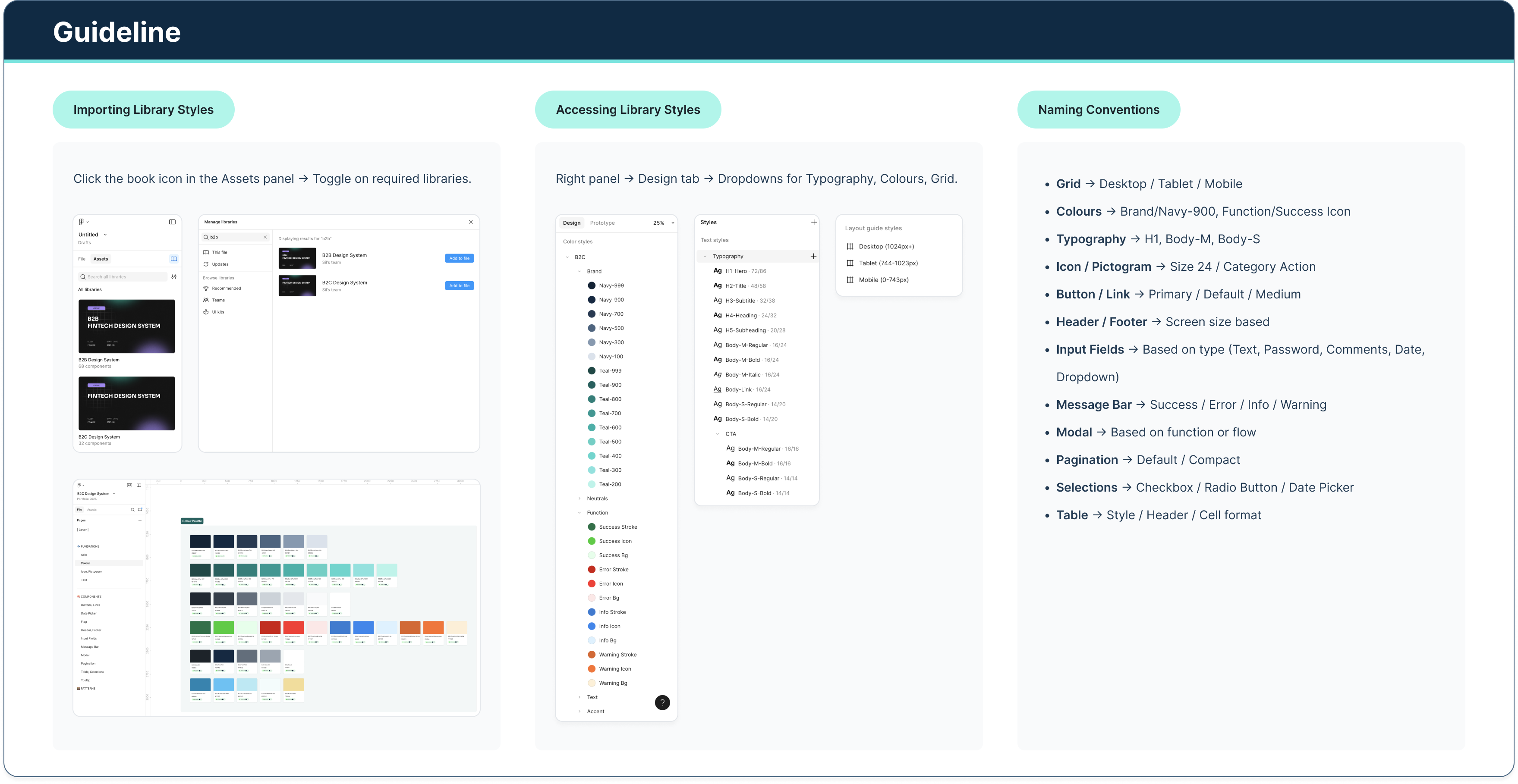
Task: Add a text style in the Typography group
Action: point(814,256)
